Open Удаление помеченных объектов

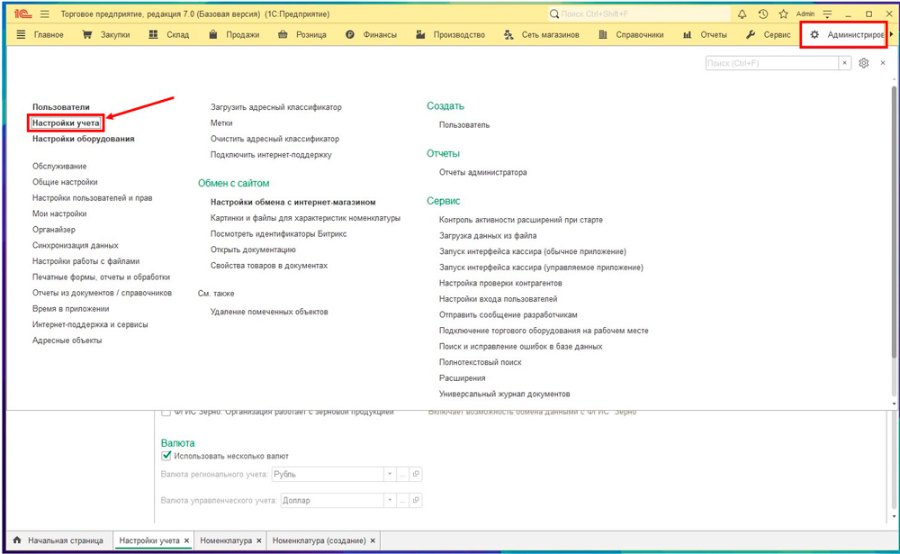269,312
